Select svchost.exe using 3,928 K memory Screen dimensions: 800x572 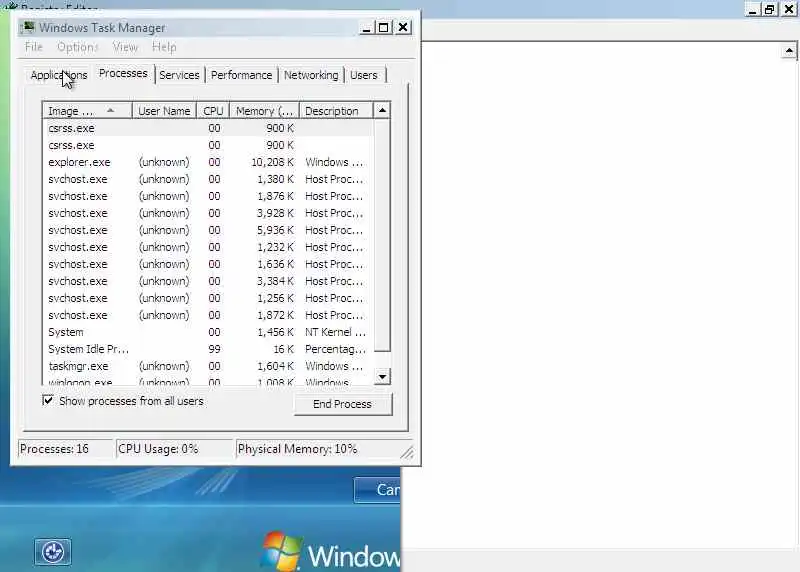pyautogui.click(x=208, y=213)
